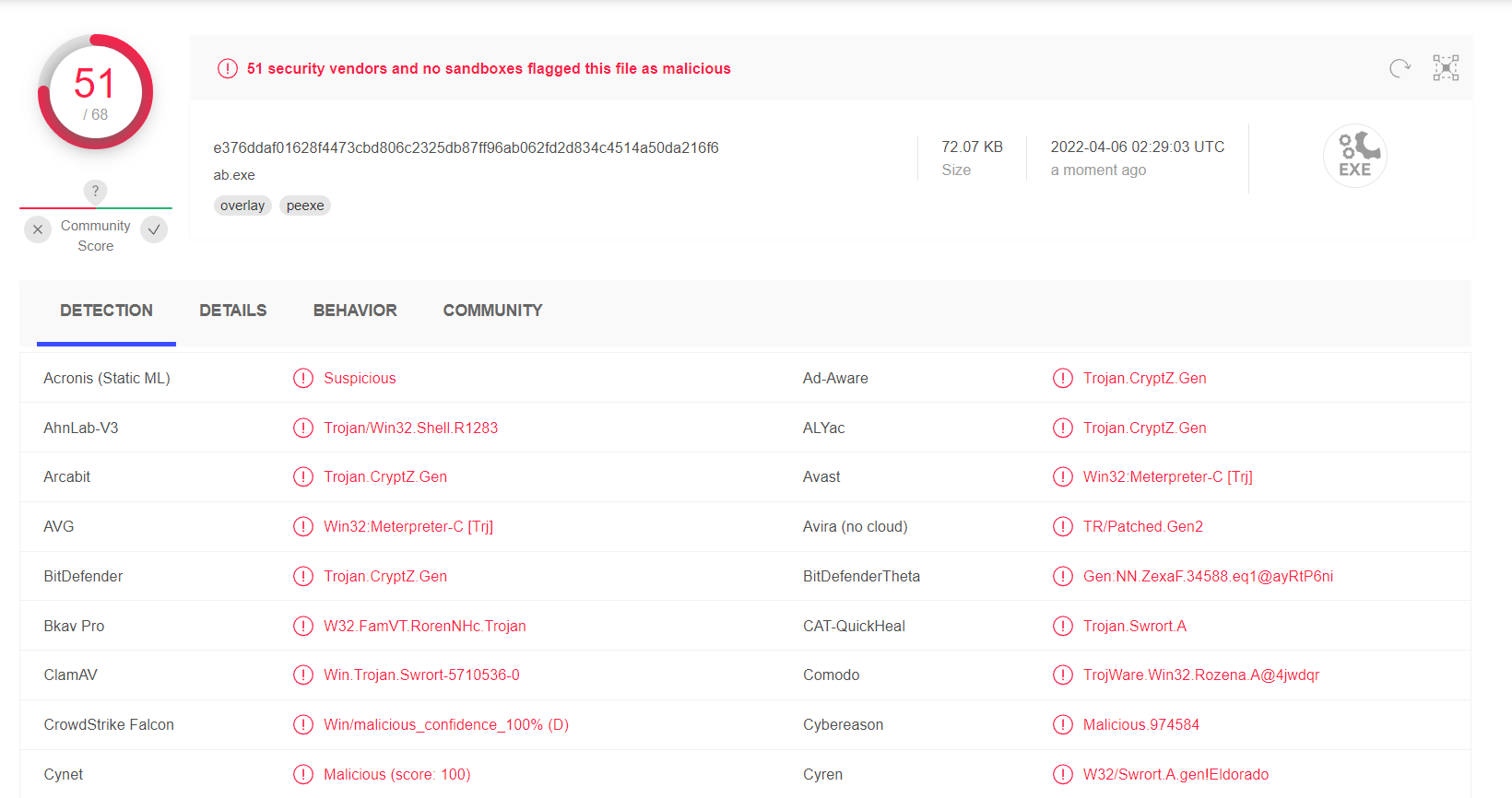Click the peexe tag

tap(305, 205)
